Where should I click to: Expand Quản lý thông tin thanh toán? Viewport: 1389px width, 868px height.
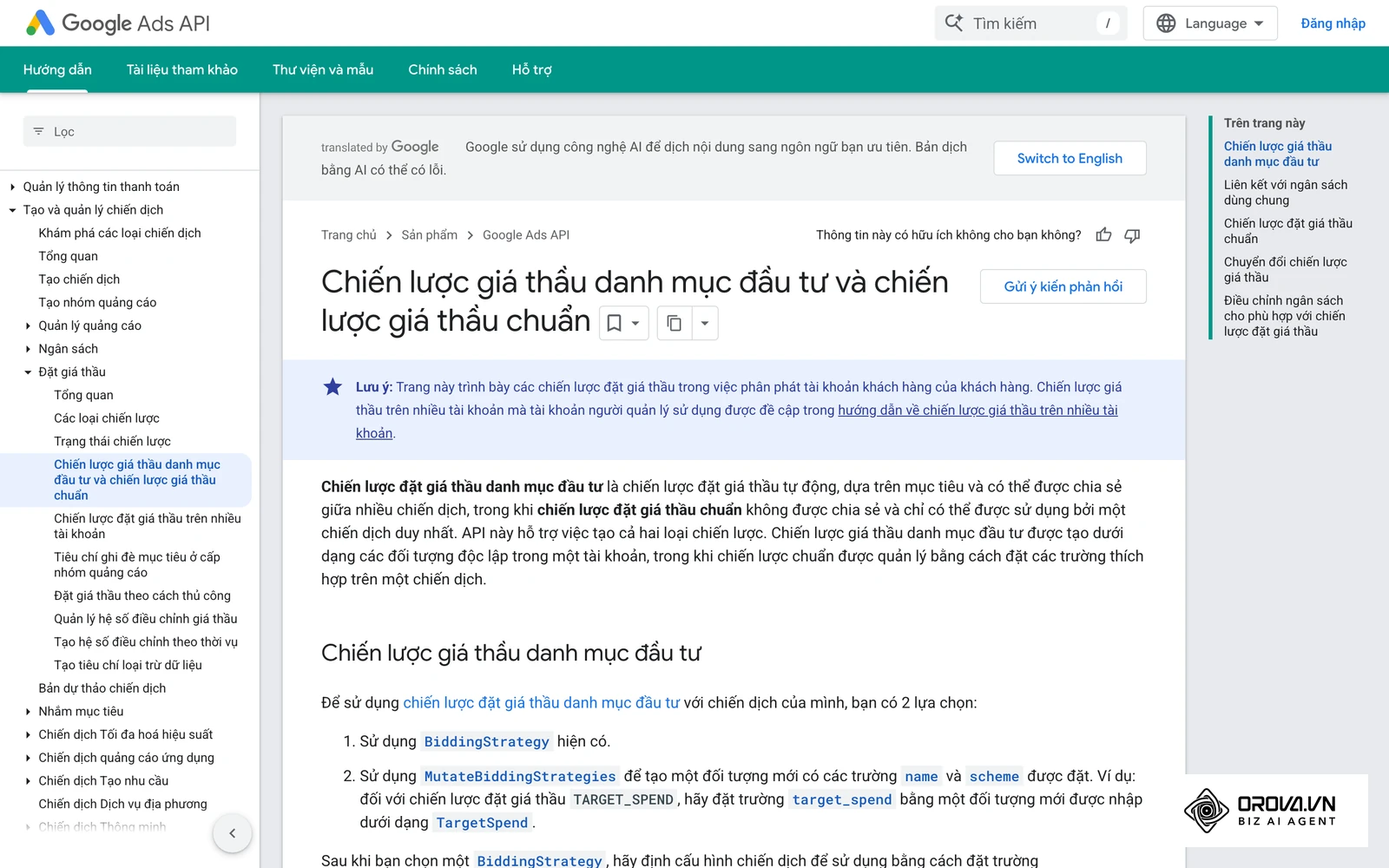[12, 187]
